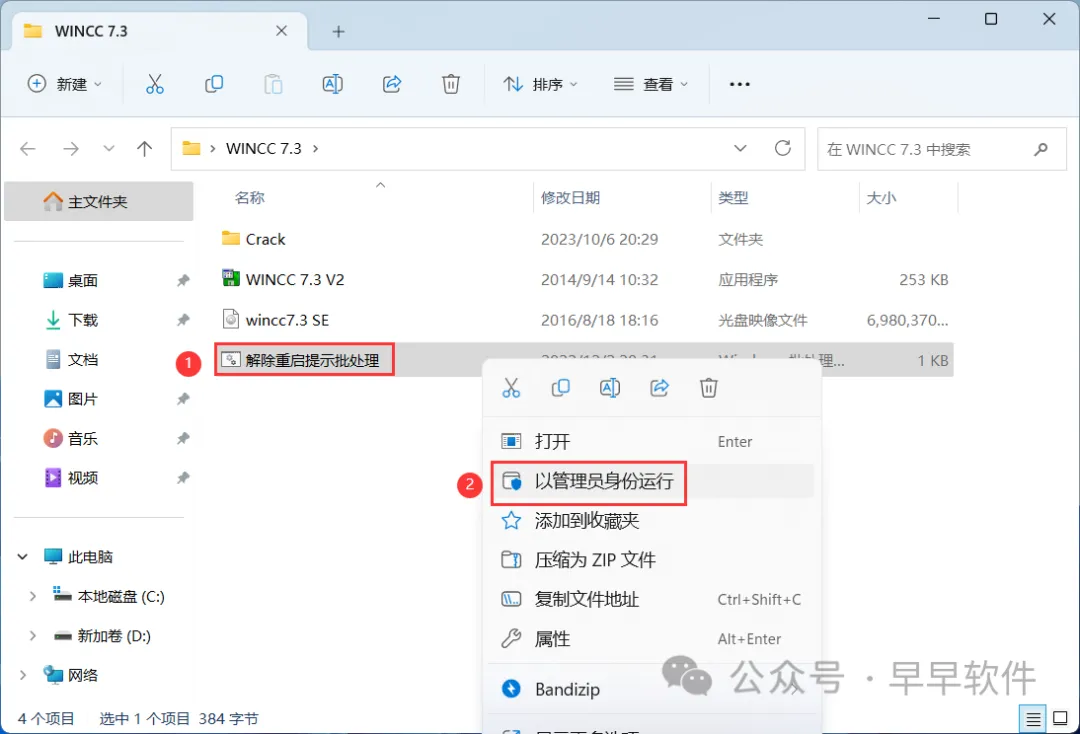Expand the address bar history dropdown

[740, 148]
